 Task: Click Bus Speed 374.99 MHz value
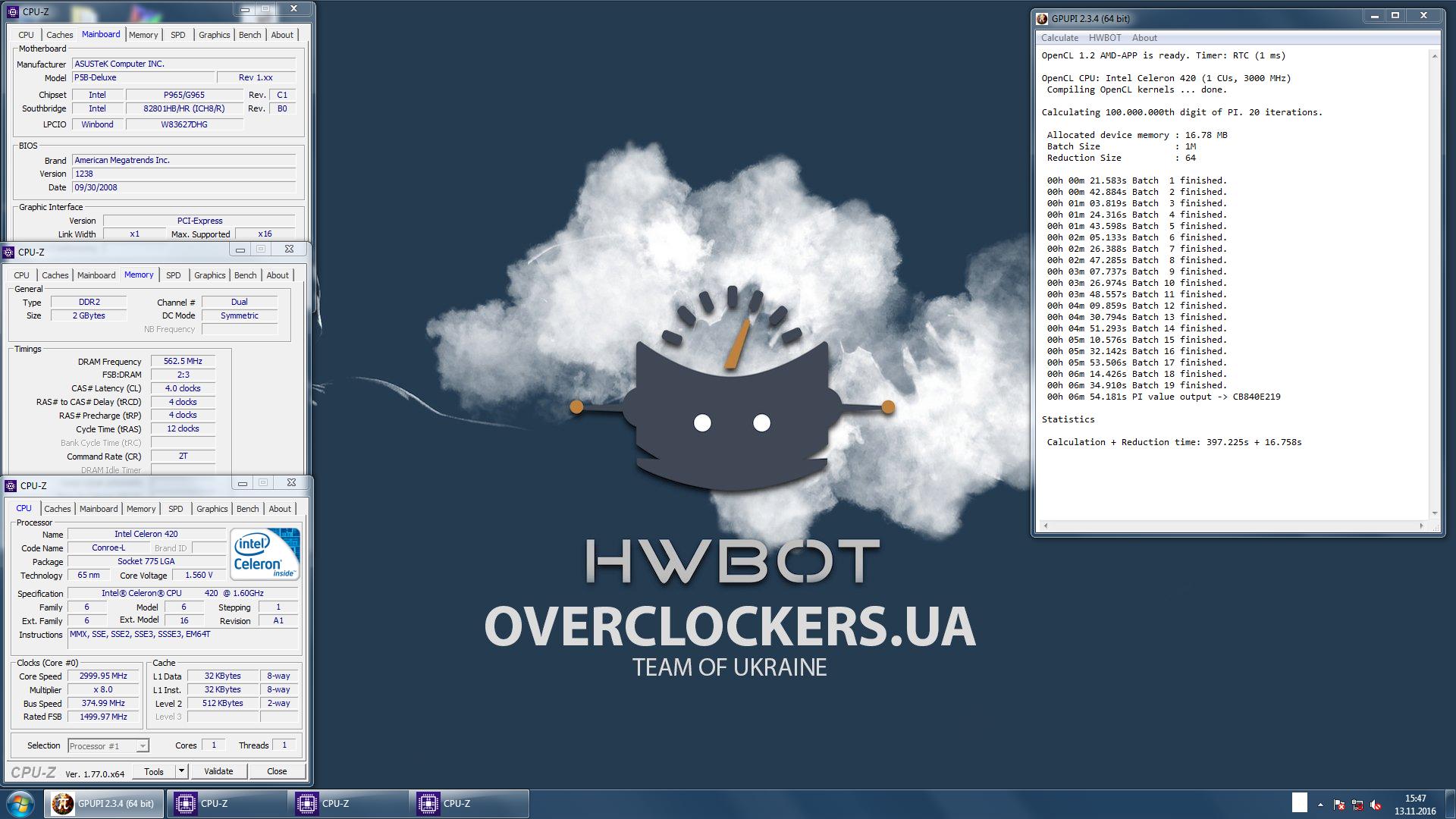tap(103, 703)
